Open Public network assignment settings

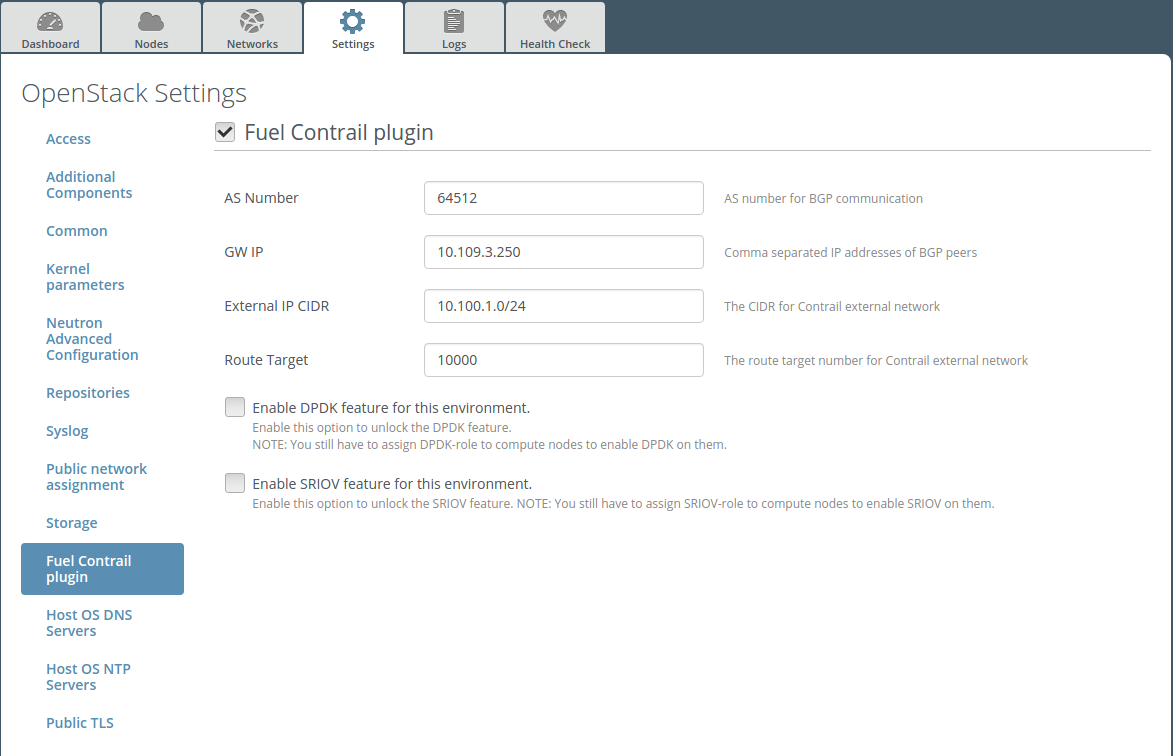coord(97,477)
